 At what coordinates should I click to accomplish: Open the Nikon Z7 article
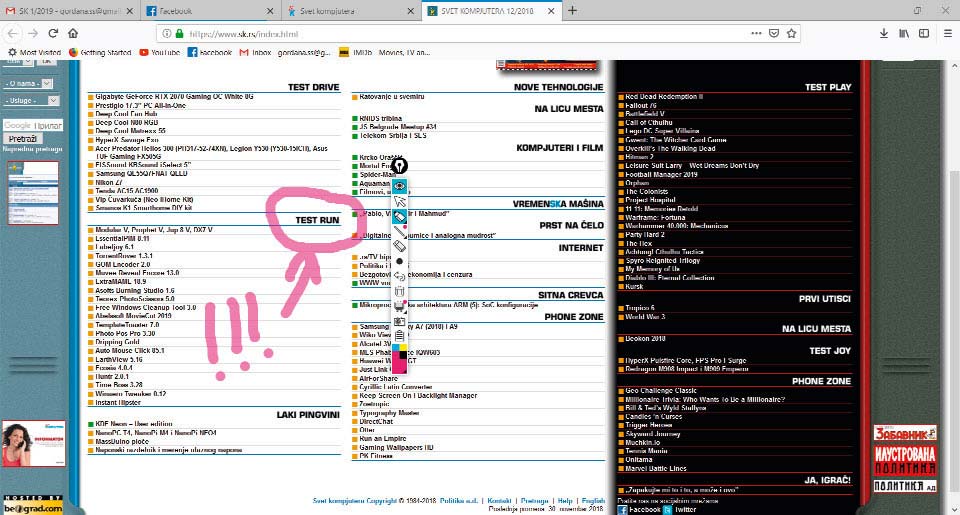coord(109,182)
